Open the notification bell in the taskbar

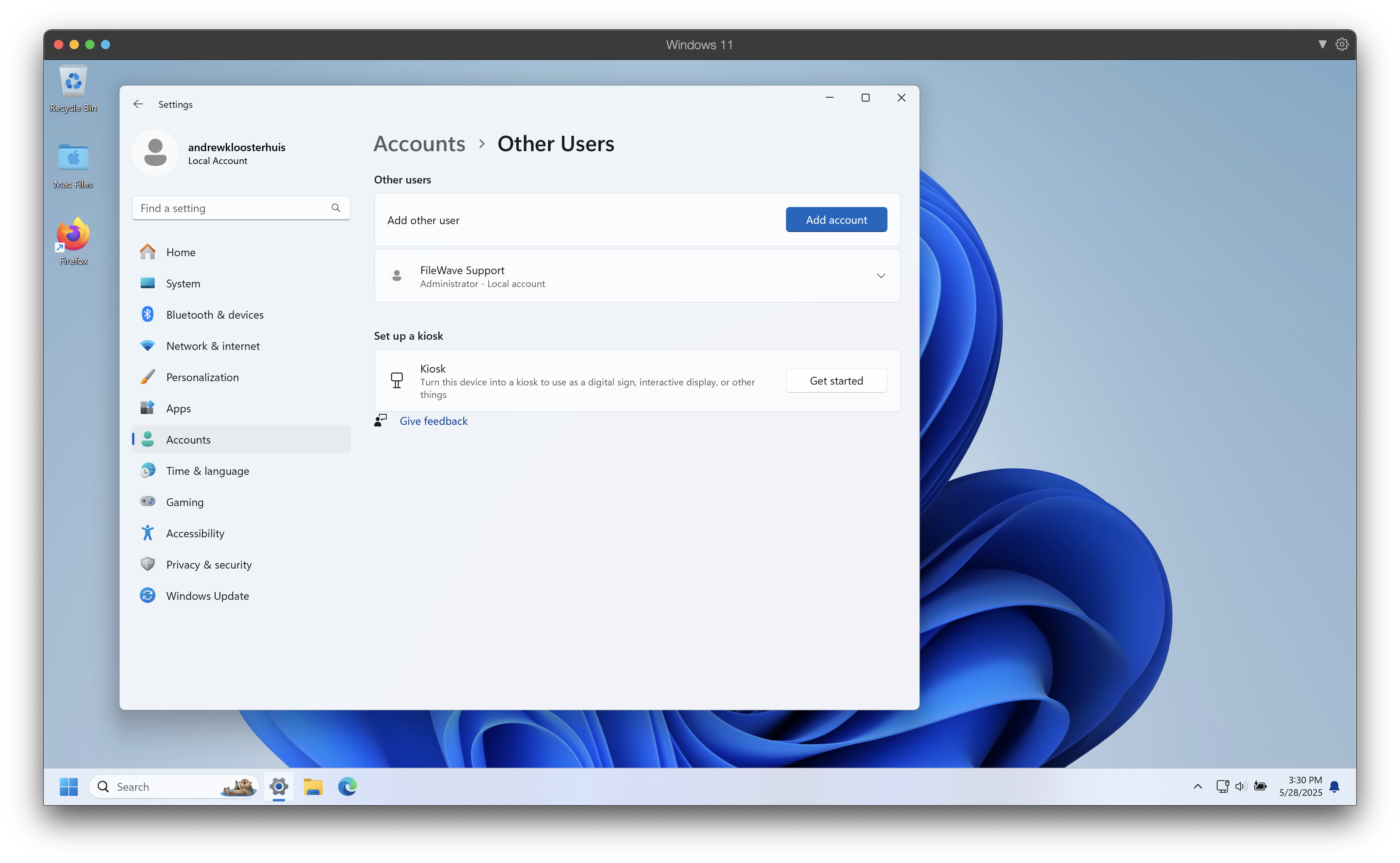[x=1334, y=787]
